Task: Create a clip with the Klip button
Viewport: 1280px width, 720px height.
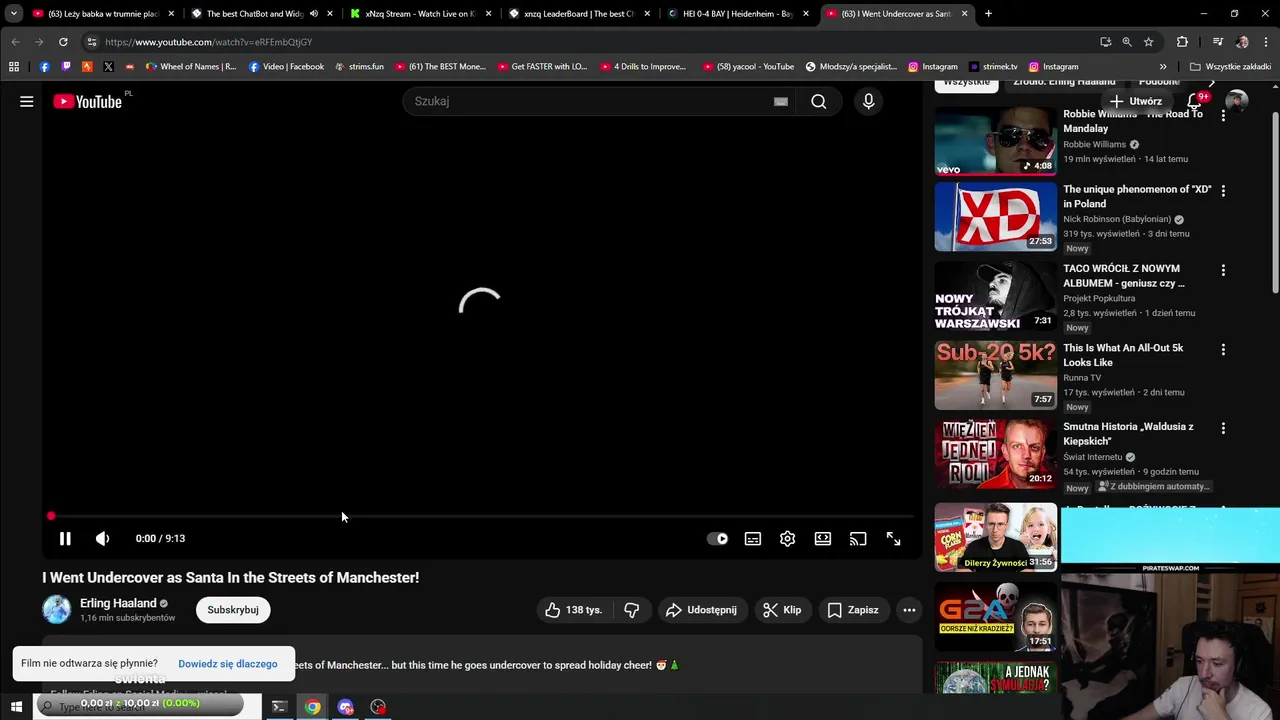Action: tap(782, 610)
